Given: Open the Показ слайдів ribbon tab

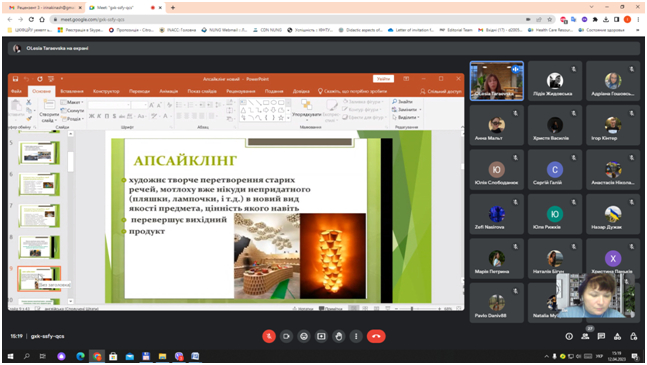Looking at the screenshot, I should coord(202,91).
